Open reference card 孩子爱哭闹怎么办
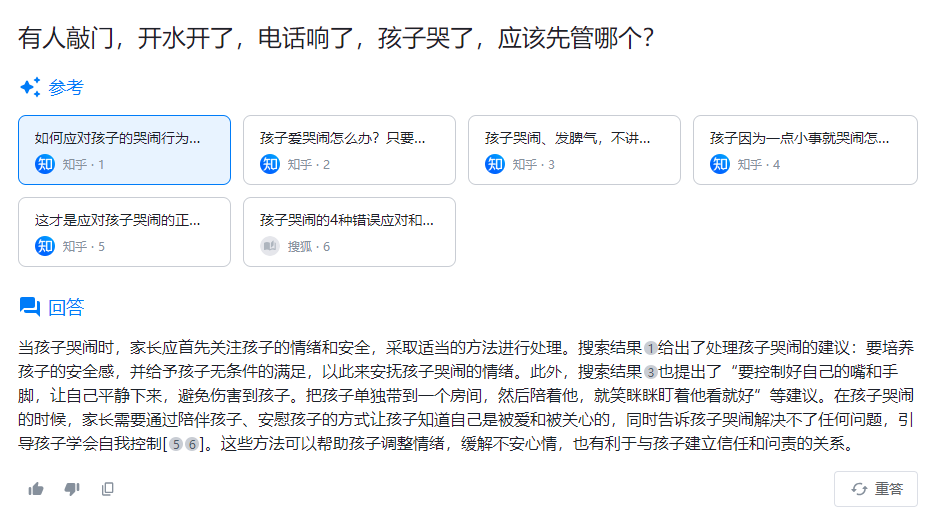This screenshot has width=933, height=526. (x=349, y=150)
